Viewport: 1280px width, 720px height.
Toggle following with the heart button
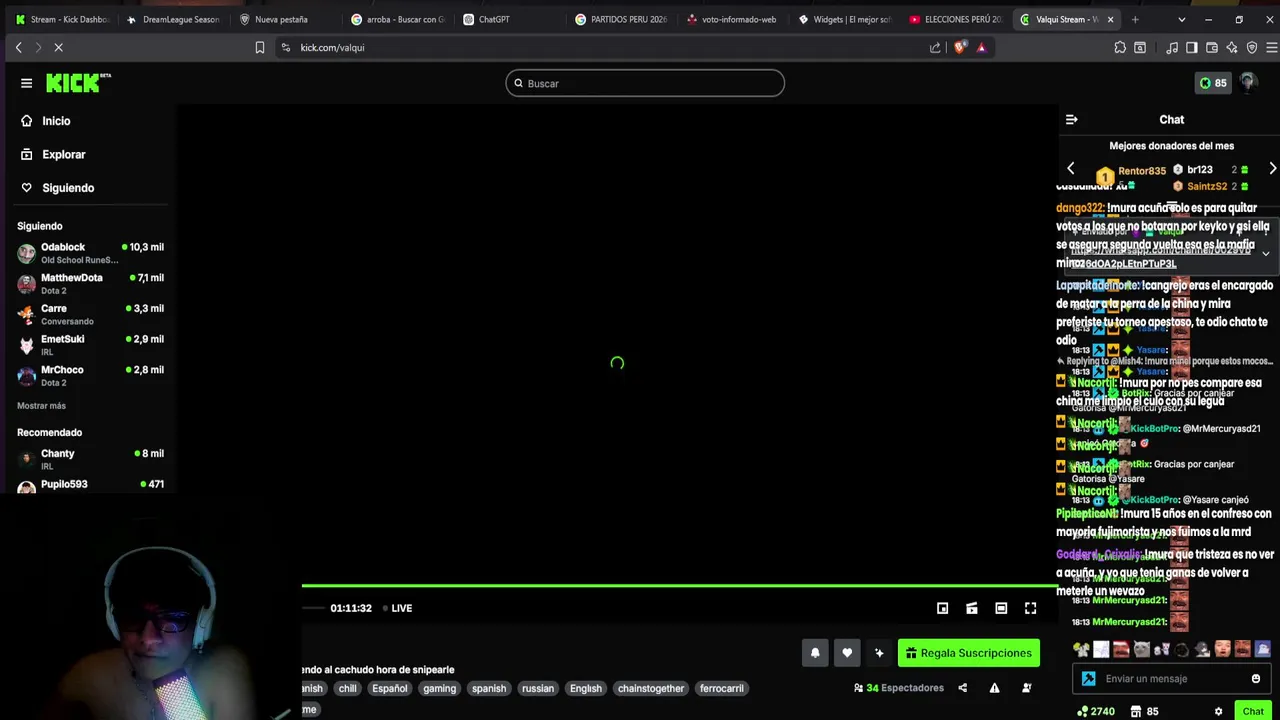(847, 653)
